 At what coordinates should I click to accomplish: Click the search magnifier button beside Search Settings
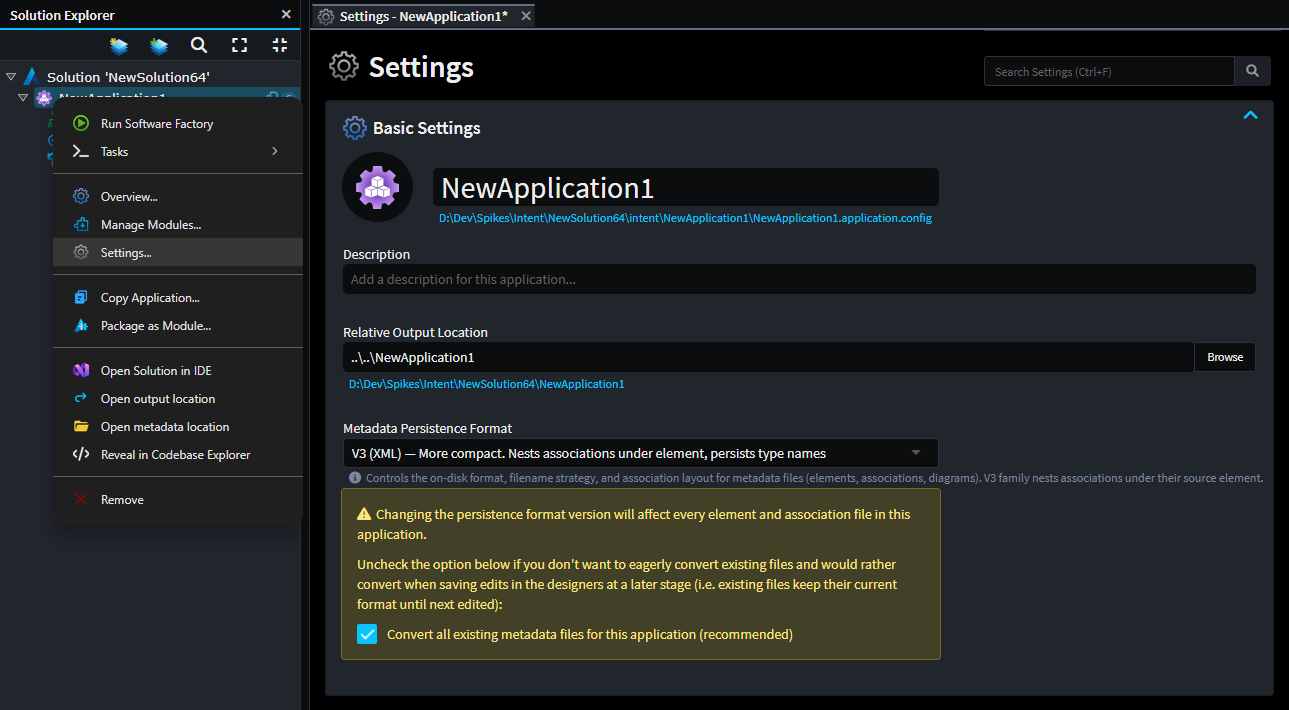[x=1252, y=71]
